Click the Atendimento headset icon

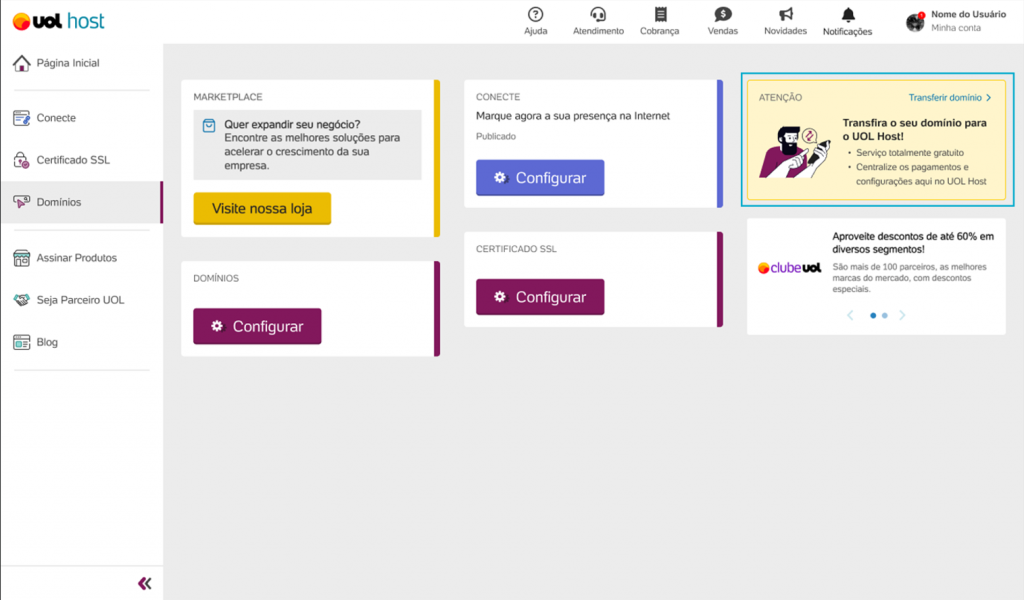point(598,15)
